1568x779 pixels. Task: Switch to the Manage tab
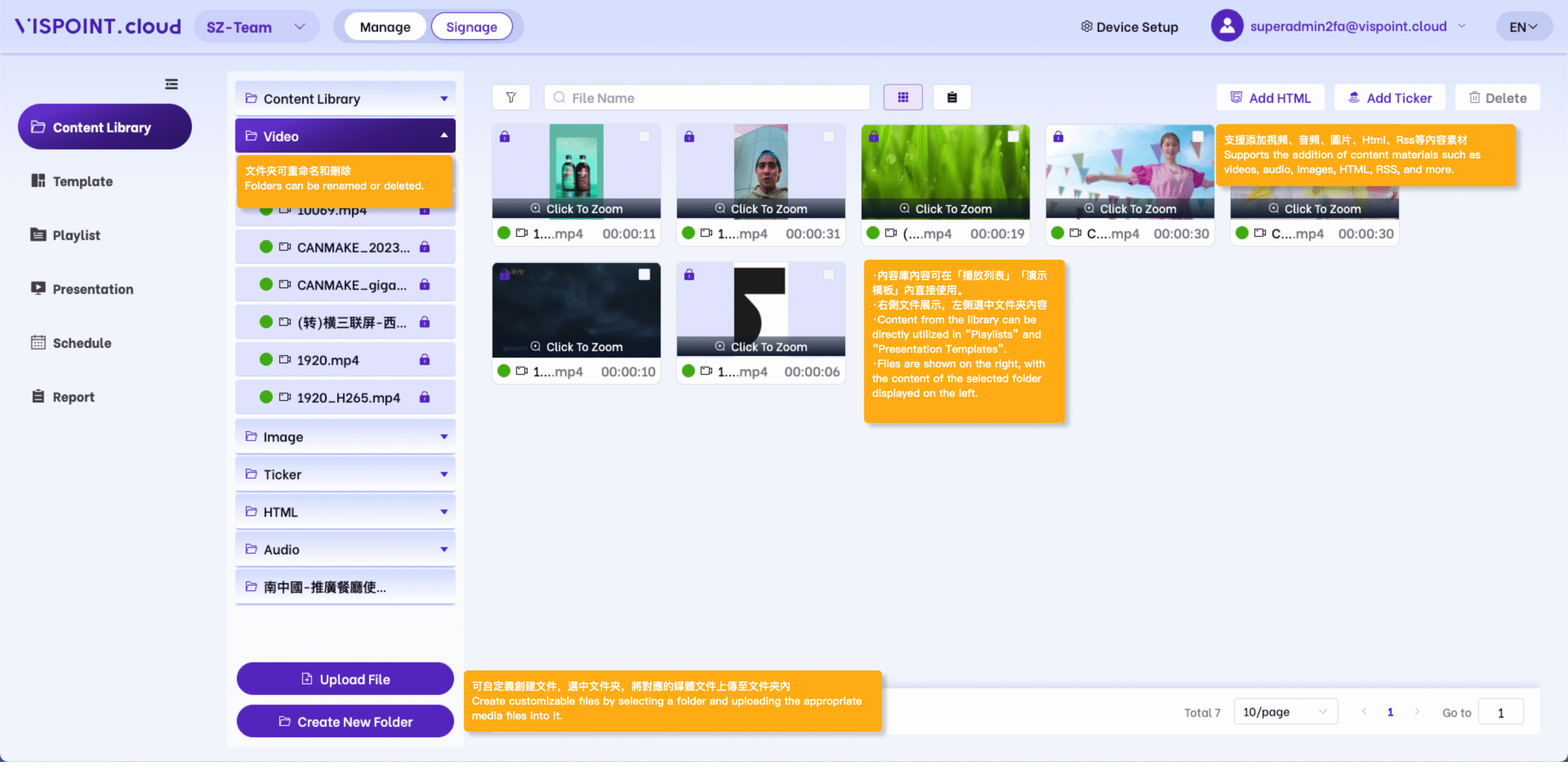[385, 27]
